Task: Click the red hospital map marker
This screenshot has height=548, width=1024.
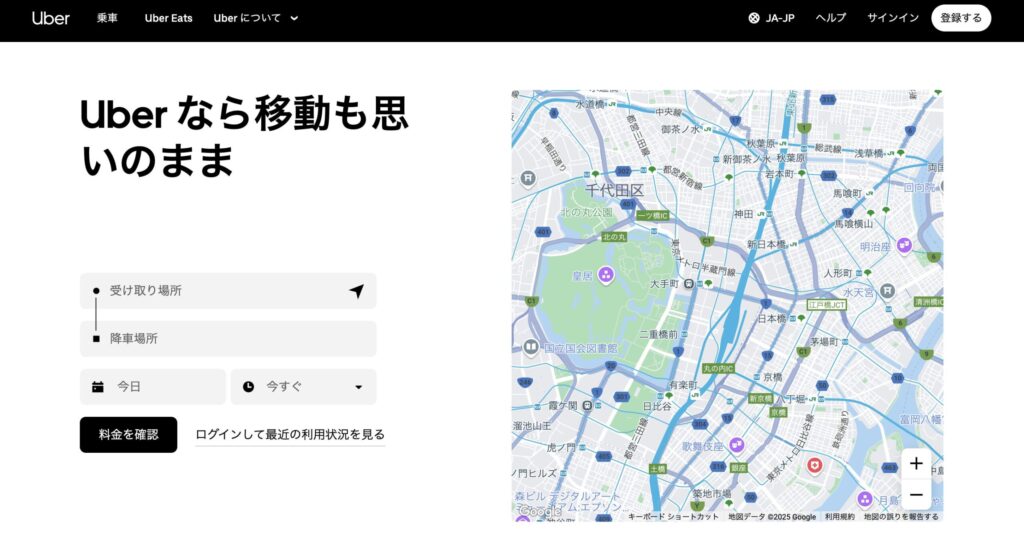Action: [x=814, y=465]
